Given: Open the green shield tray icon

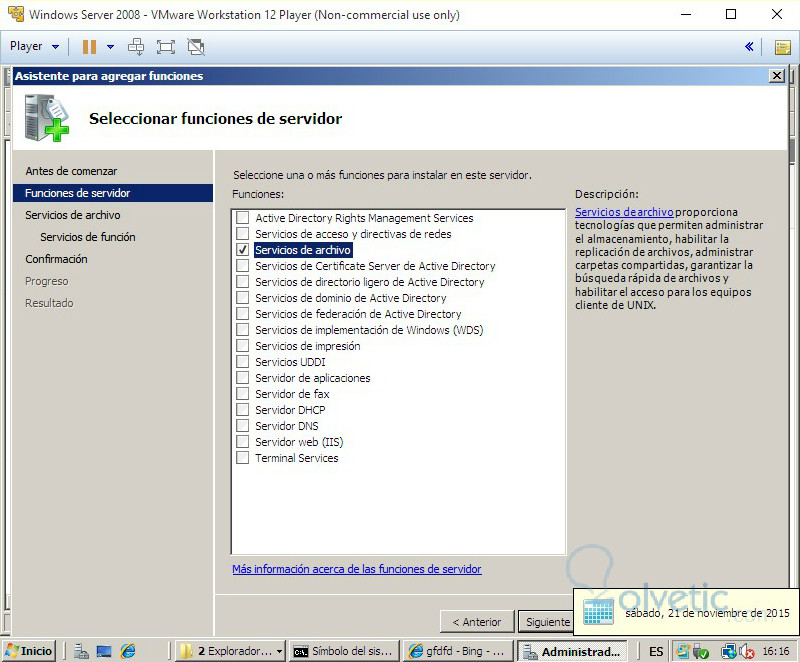Looking at the screenshot, I should pyautogui.click(x=701, y=652).
